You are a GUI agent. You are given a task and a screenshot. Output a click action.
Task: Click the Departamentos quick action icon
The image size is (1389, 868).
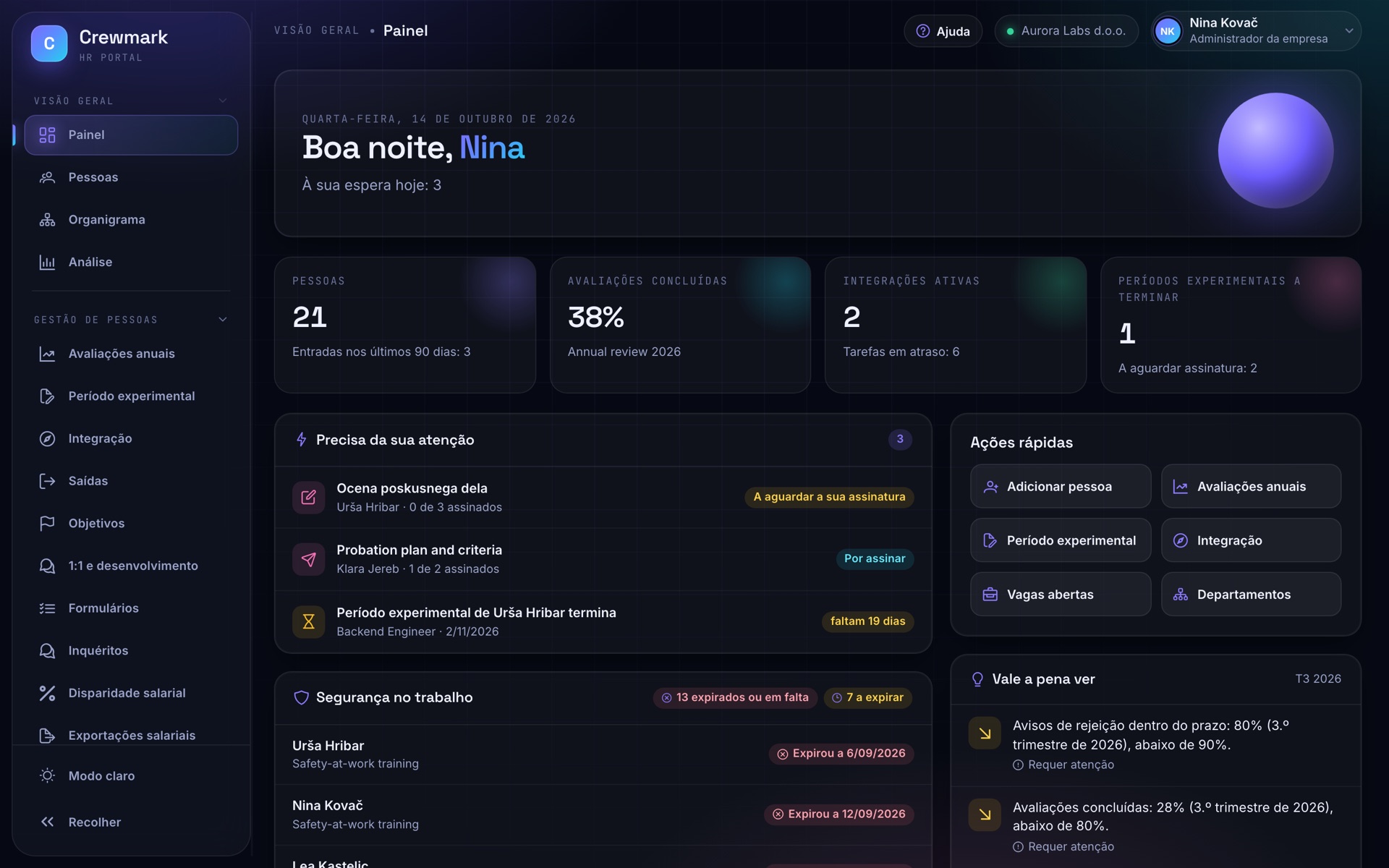[x=1181, y=595]
